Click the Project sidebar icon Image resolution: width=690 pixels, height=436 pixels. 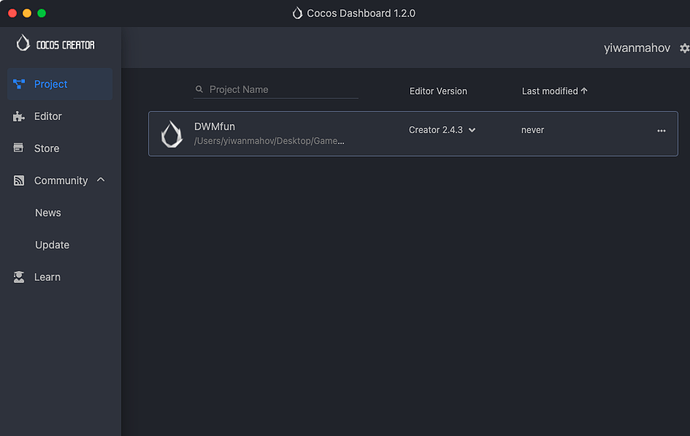coord(19,84)
